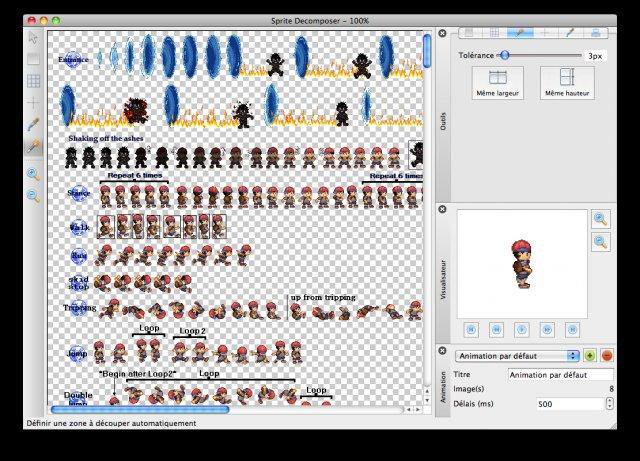Click the Titre input field

pyautogui.click(x=561, y=375)
